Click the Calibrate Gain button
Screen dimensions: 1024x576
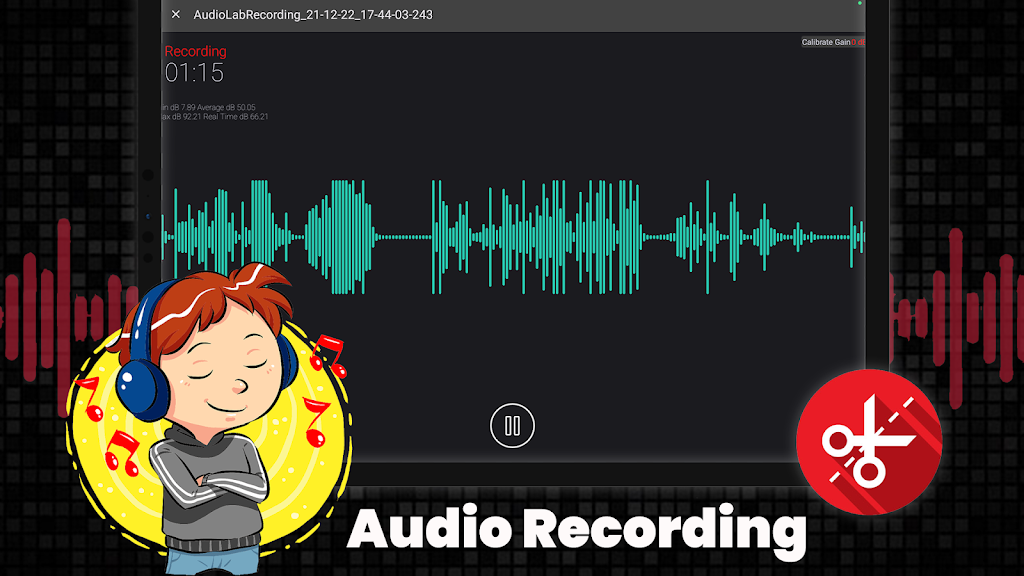(x=826, y=42)
